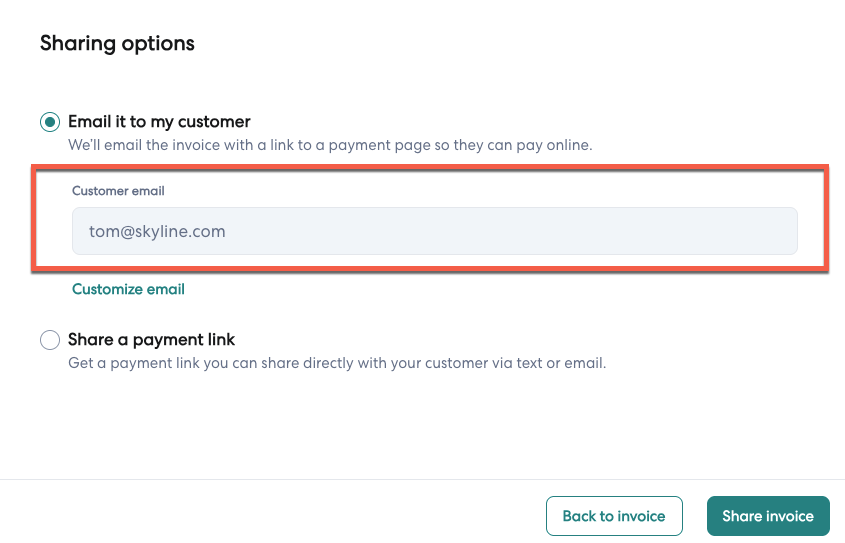
Task: Click the "Share a payment link" label text
Action: point(151,340)
